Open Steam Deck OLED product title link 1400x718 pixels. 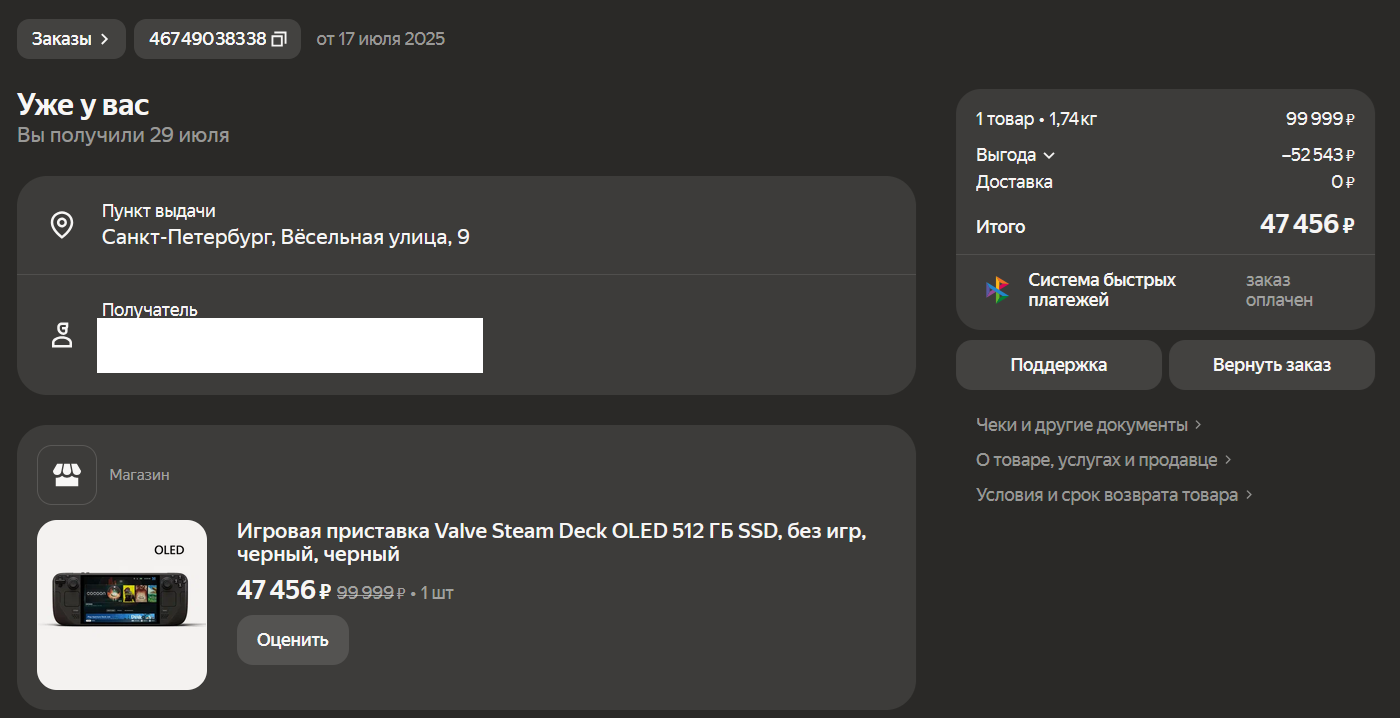point(552,542)
